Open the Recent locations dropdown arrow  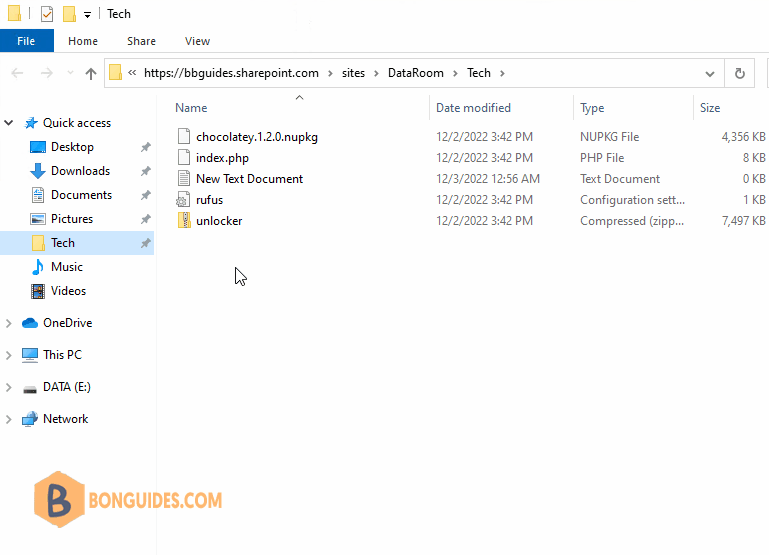click(70, 73)
